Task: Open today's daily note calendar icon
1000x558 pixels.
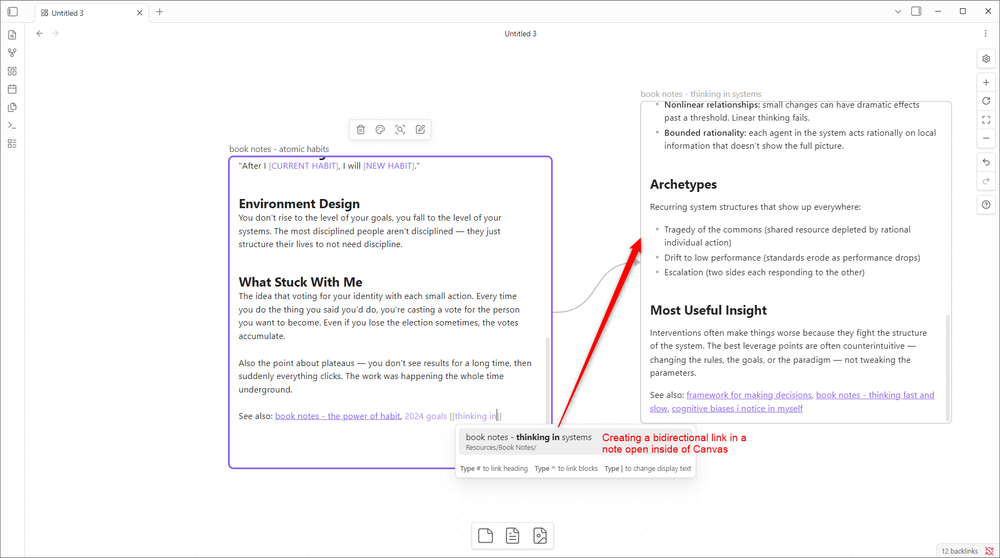Action: click(12, 89)
